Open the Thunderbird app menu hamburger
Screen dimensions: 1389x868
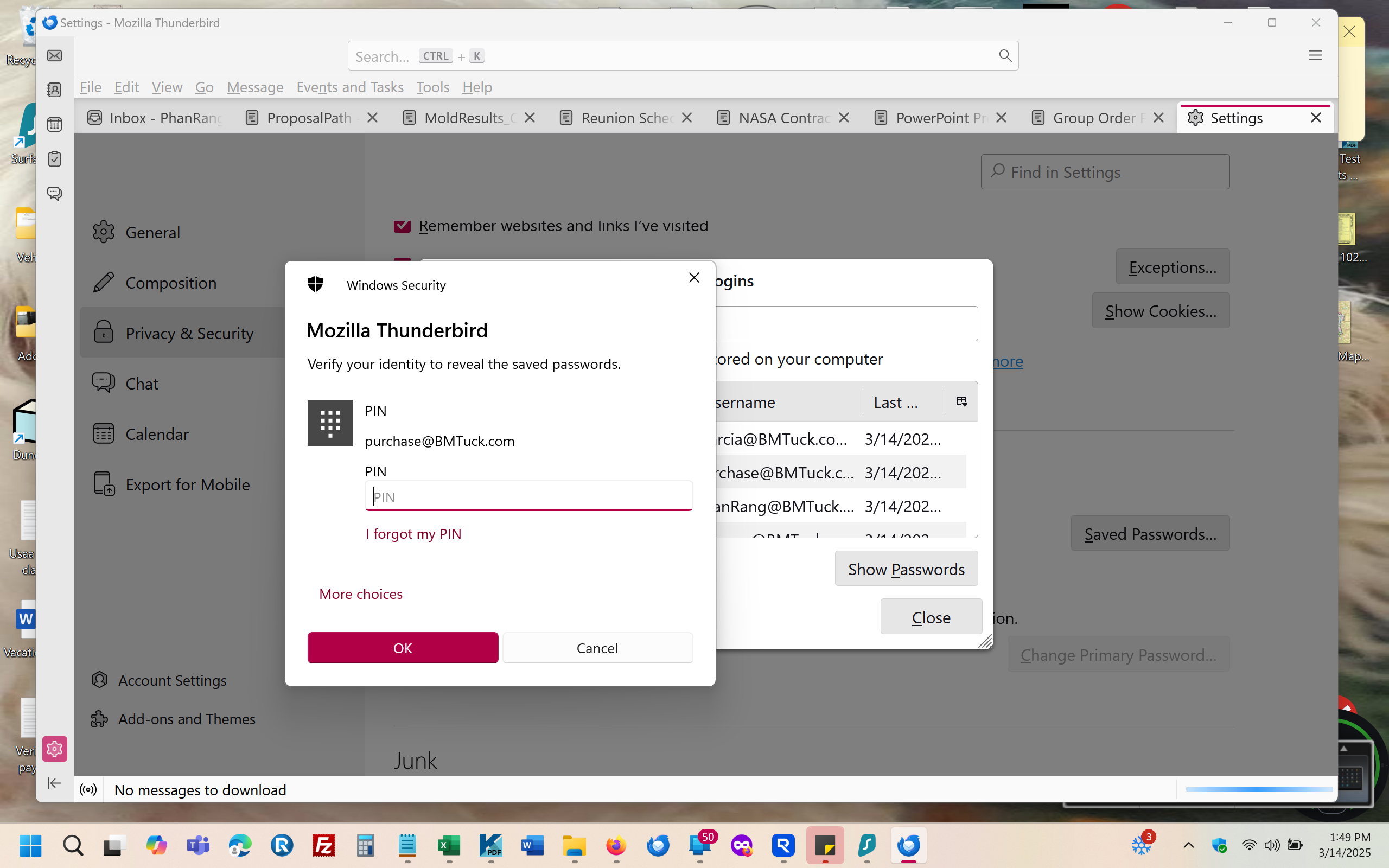pyautogui.click(x=1315, y=55)
